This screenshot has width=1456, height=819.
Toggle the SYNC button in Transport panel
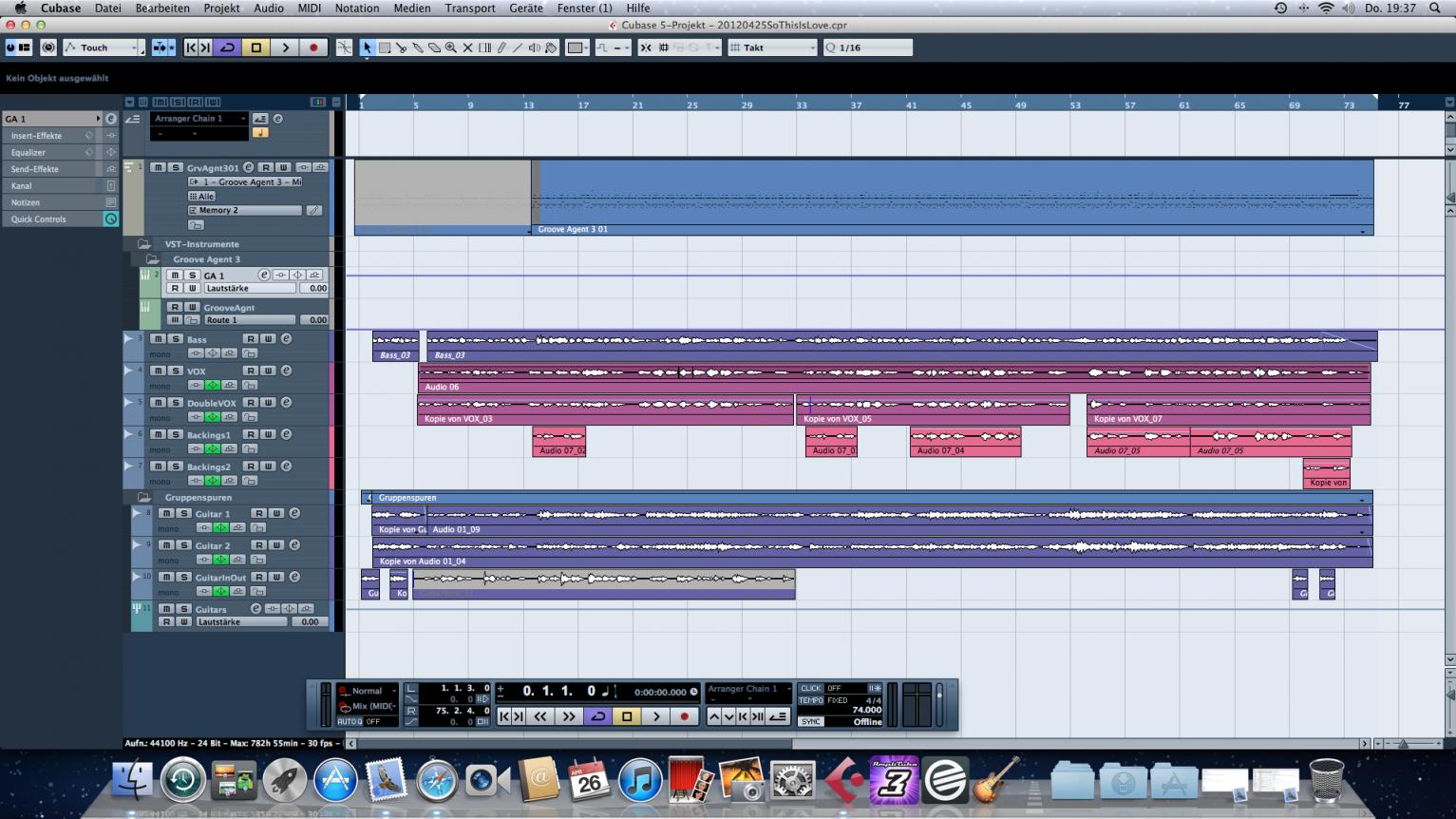[x=810, y=721]
